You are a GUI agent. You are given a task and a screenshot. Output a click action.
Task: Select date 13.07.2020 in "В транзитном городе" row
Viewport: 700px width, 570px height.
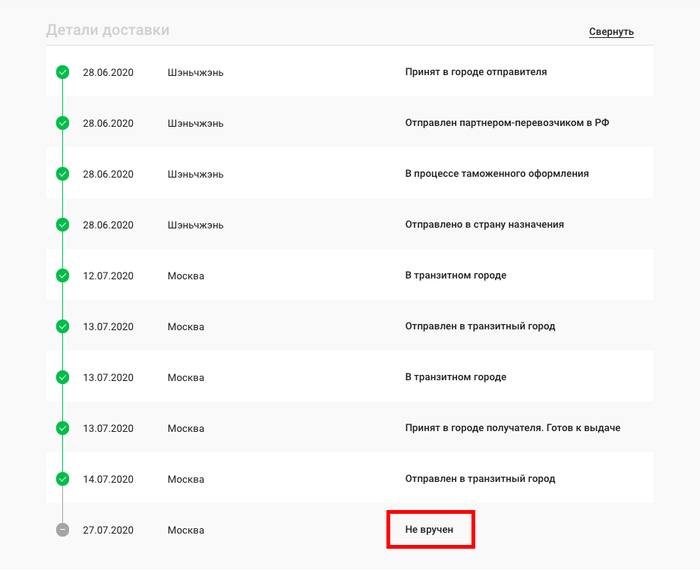pyautogui.click(x=108, y=378)
